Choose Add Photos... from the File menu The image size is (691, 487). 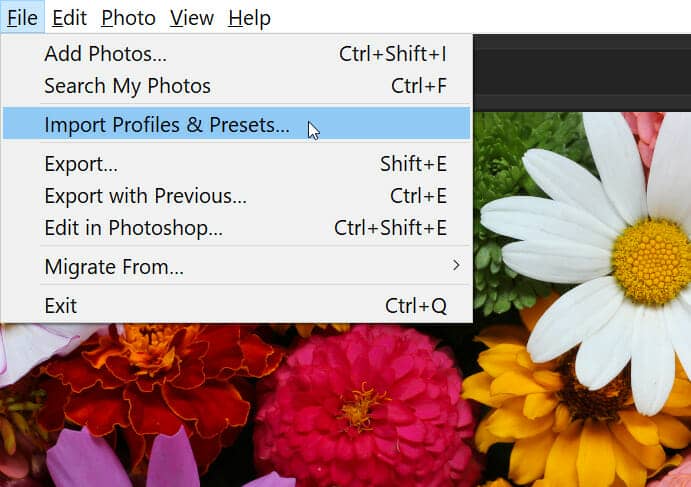pyautogui.click(x=237, y=54)
